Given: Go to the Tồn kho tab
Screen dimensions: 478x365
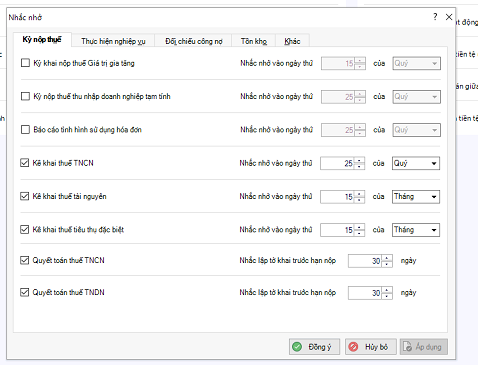Looking at the screenshot, I should pos(254,41).
